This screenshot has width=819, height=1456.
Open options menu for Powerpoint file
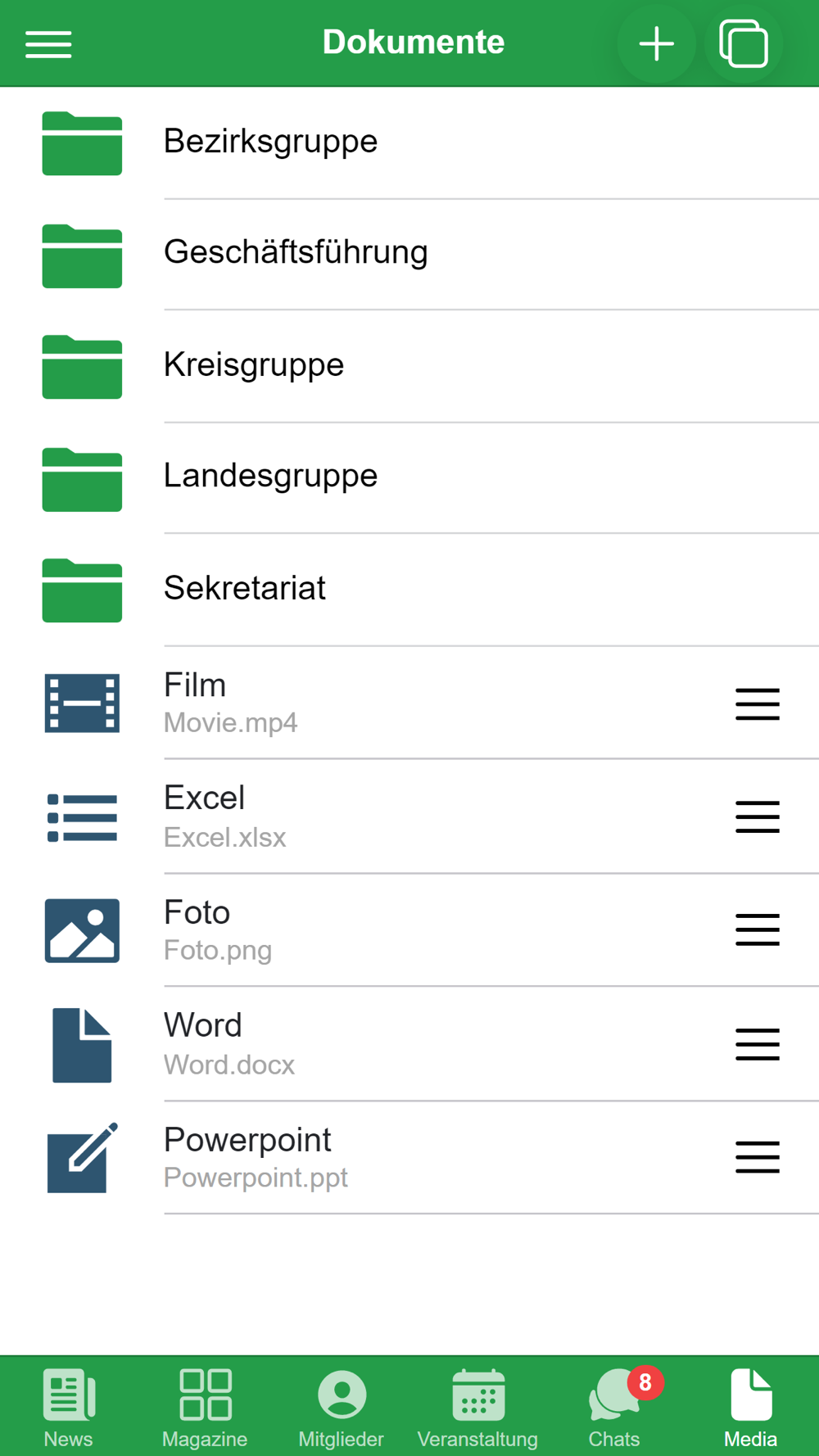757,1157
